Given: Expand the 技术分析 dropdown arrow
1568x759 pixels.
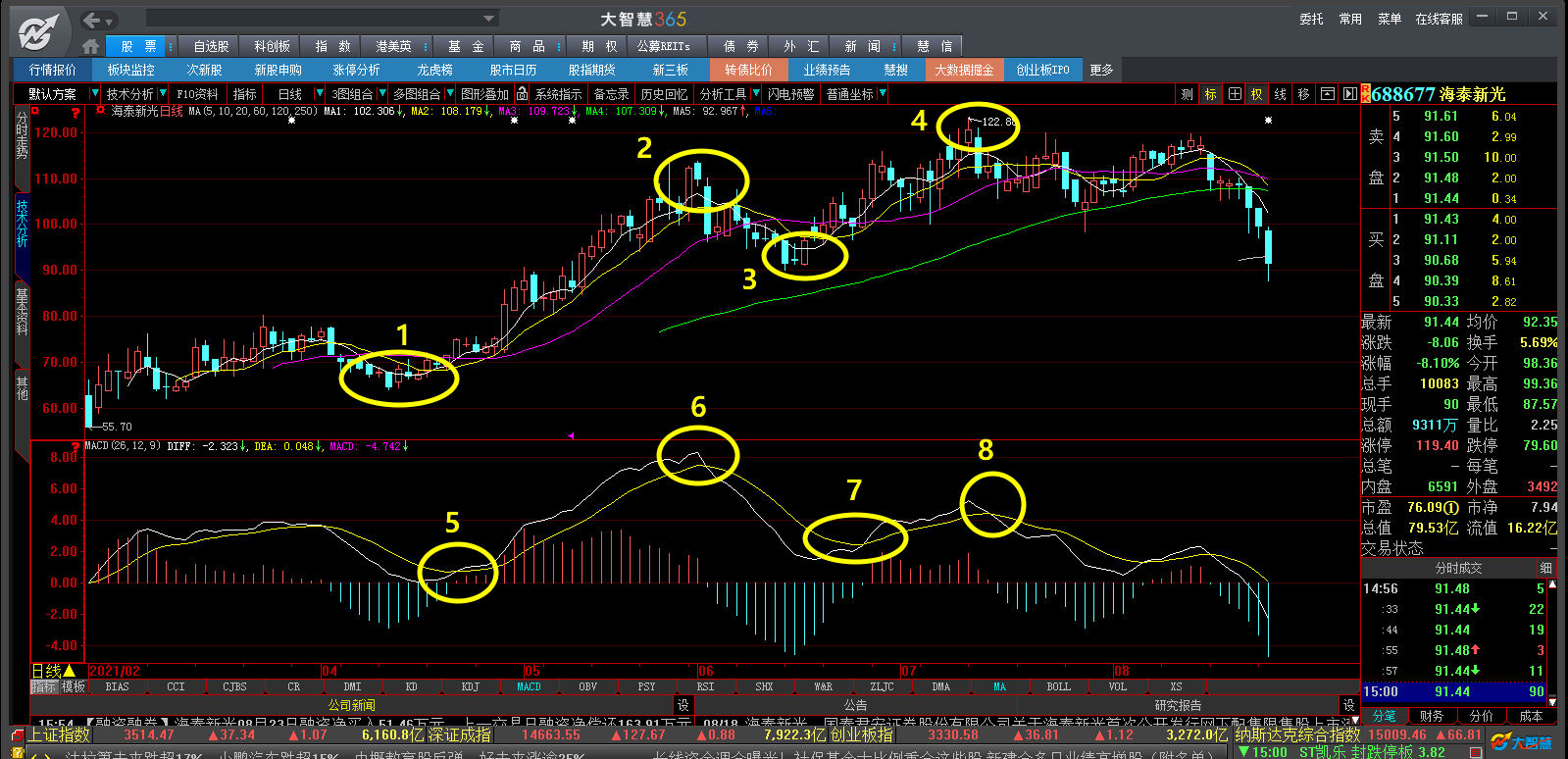Looking at the screenshot, I should pyautogui.click(x=162, y=94).
